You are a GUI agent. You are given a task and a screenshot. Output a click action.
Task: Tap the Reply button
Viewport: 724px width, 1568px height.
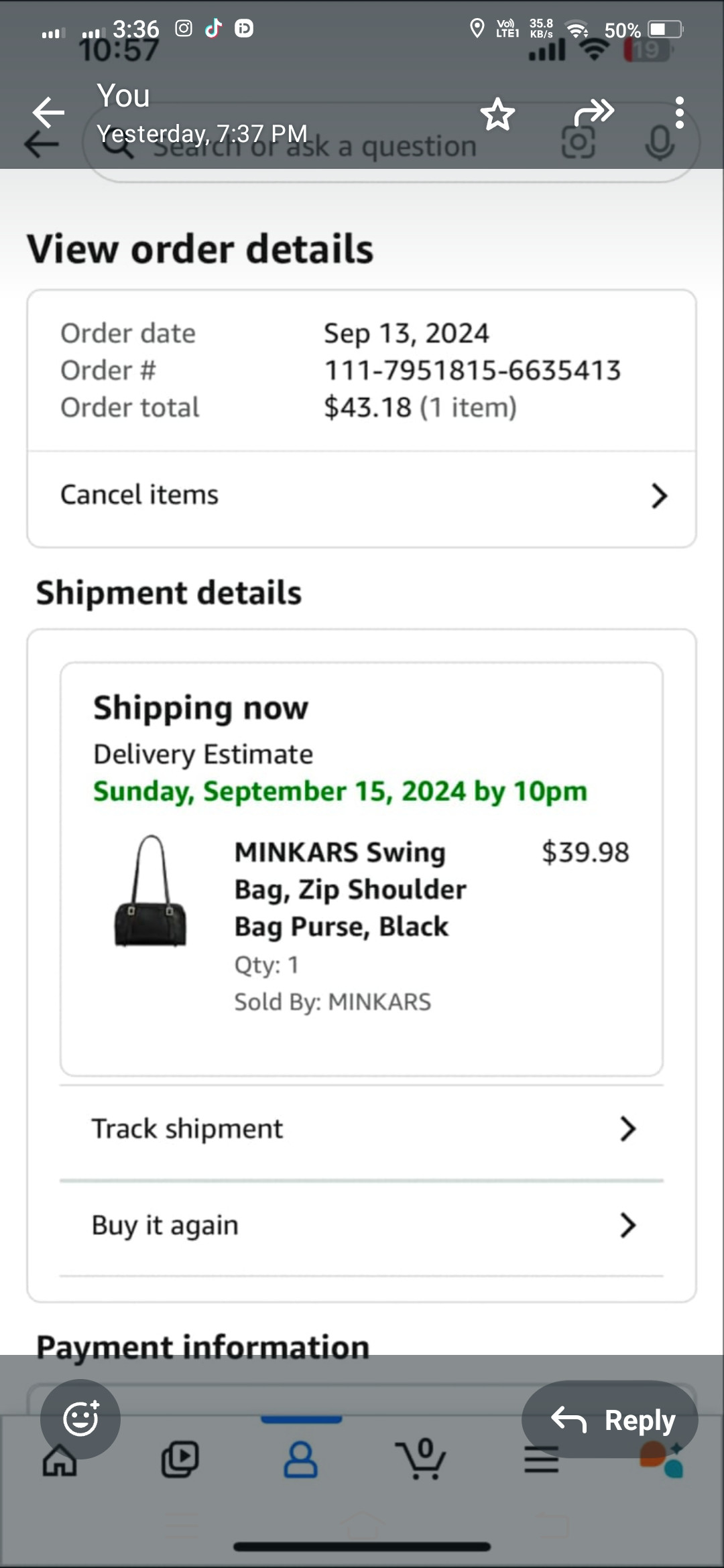point(610,1419)
